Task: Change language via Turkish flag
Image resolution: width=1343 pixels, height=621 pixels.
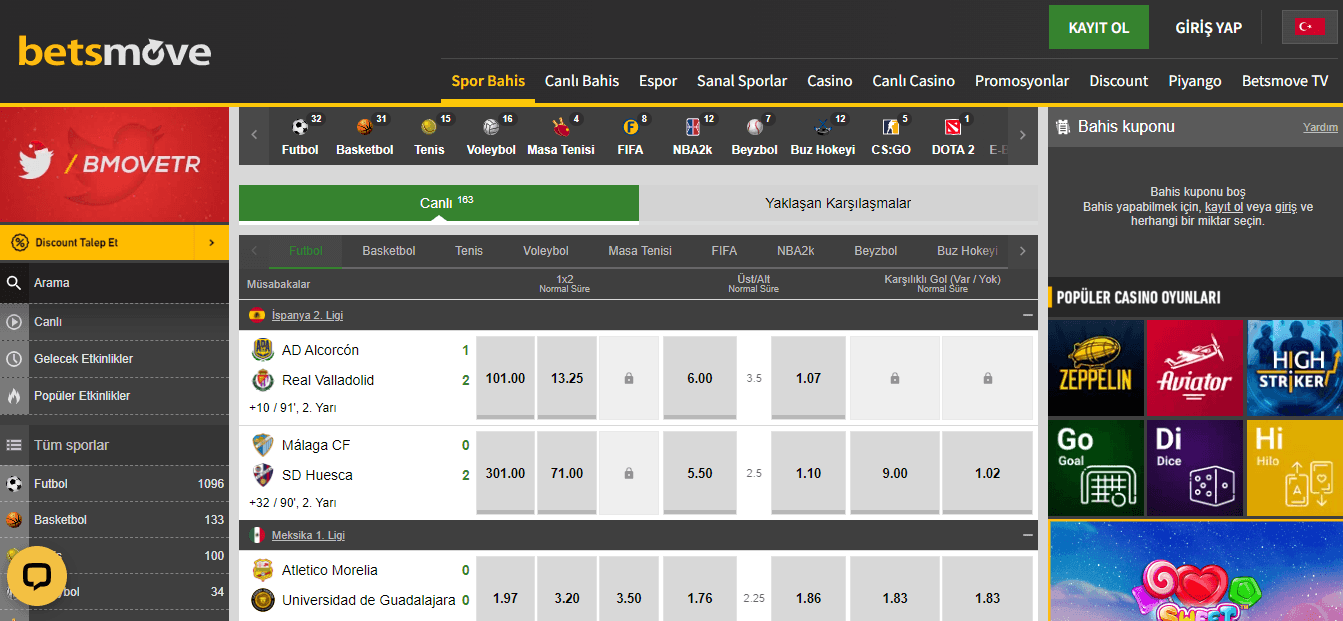Action: coord(1310,27)
